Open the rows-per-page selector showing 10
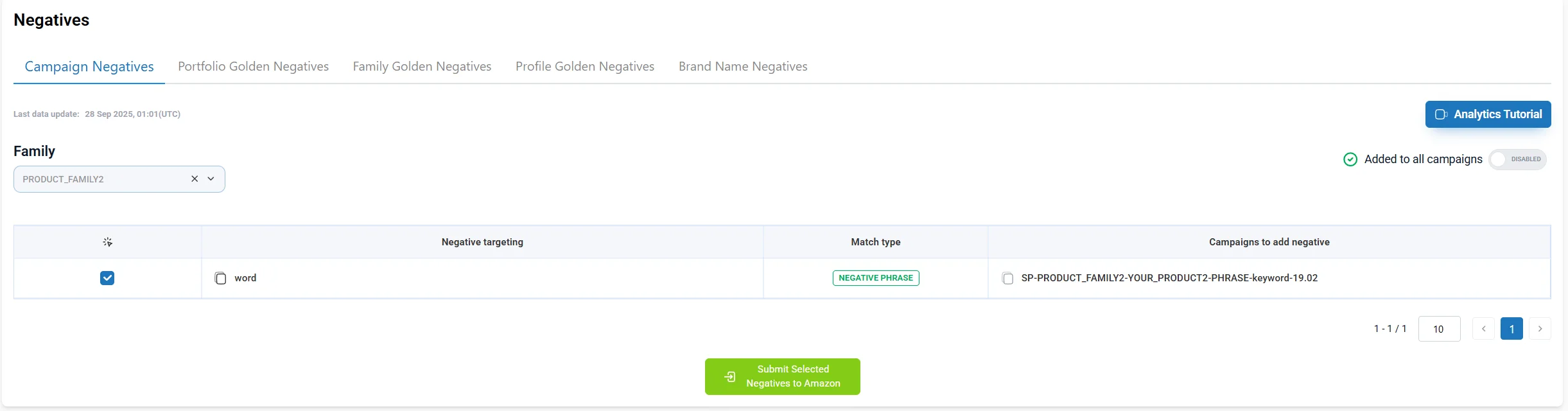 click(x=1438, y=328)
